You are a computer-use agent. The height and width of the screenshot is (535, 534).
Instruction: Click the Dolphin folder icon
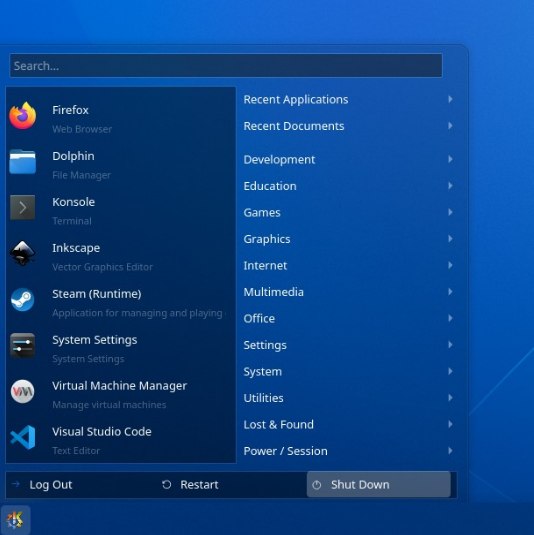click(x=23, y=162)
